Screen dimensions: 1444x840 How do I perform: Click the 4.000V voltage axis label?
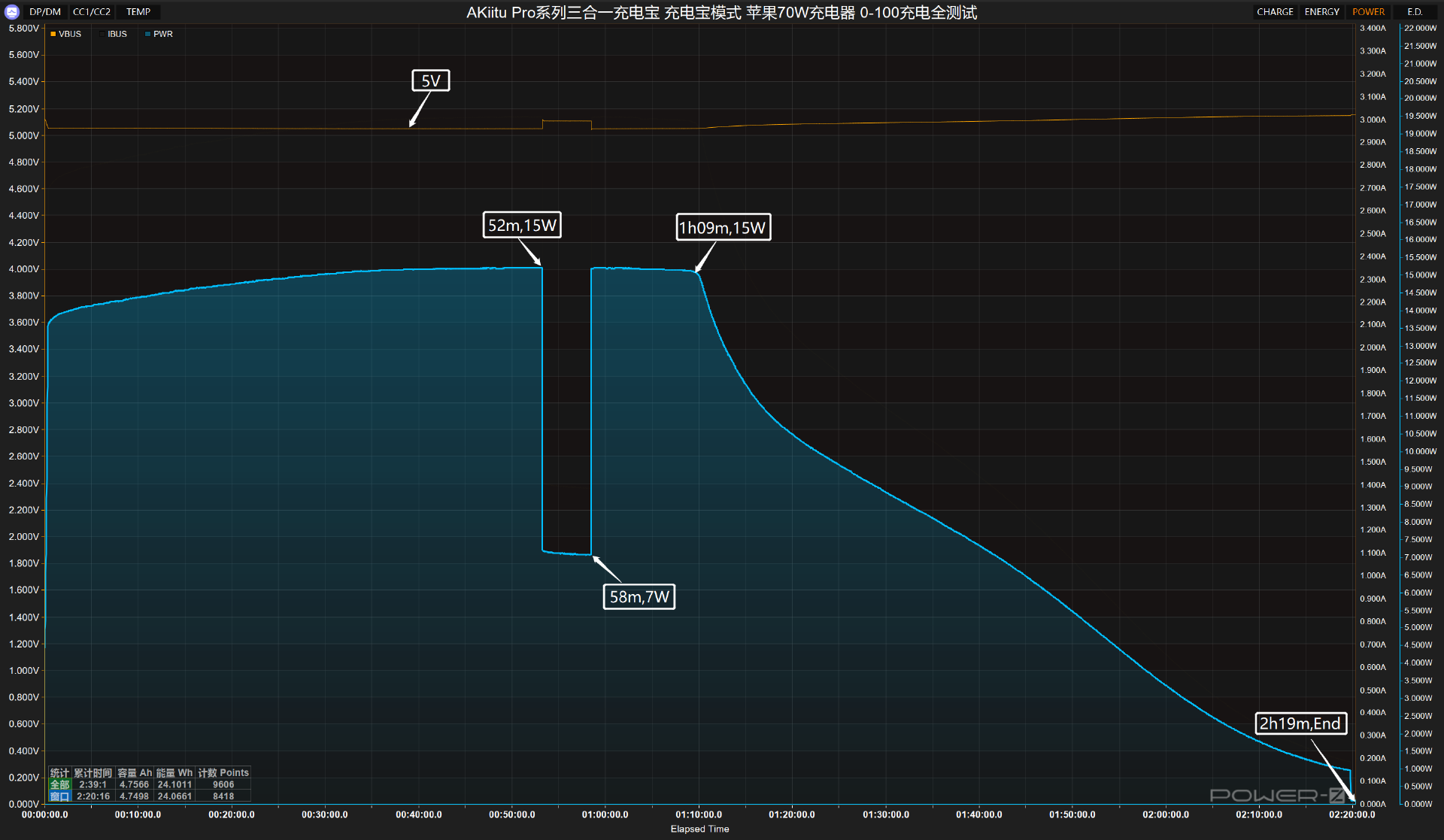(23, 269)
